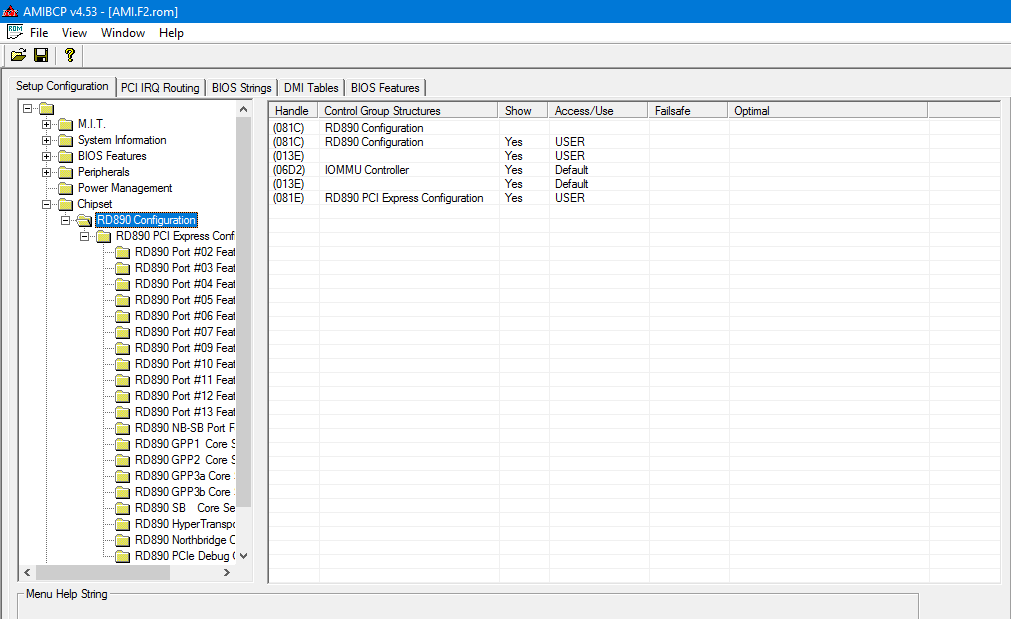Open the View menu
Screen dimensions: 1011x619
74,33
